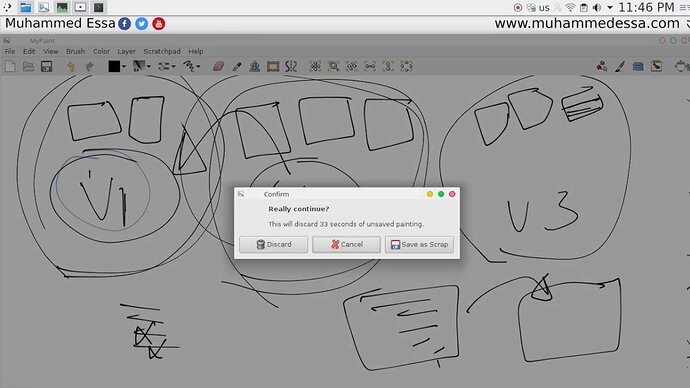
Task: Expand the freehand line mode dropdown
Action: coord(198,67)
